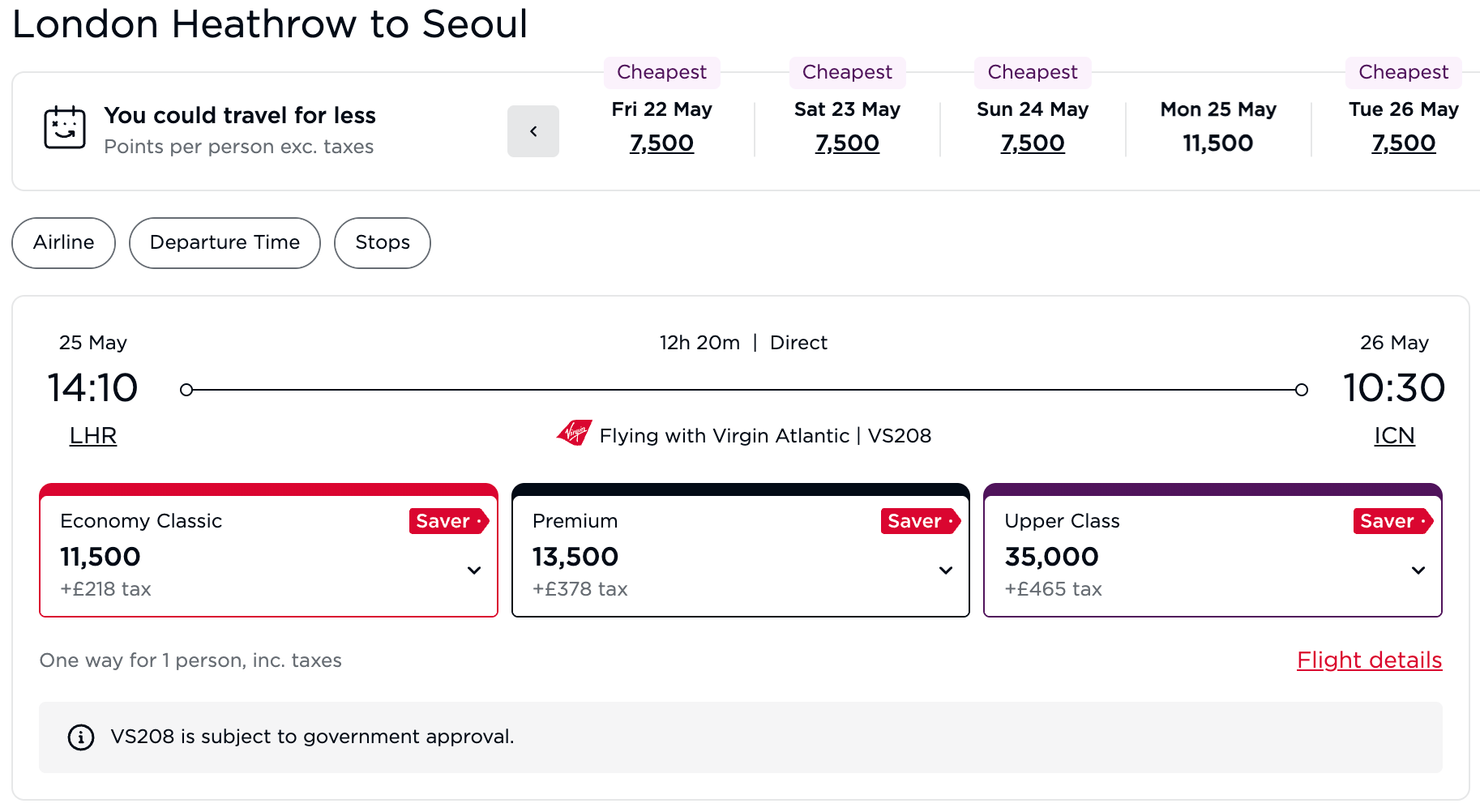Click the Saver tag on Upper Class
This screenshot has height=812, width=1480.
coord(1392,521)
